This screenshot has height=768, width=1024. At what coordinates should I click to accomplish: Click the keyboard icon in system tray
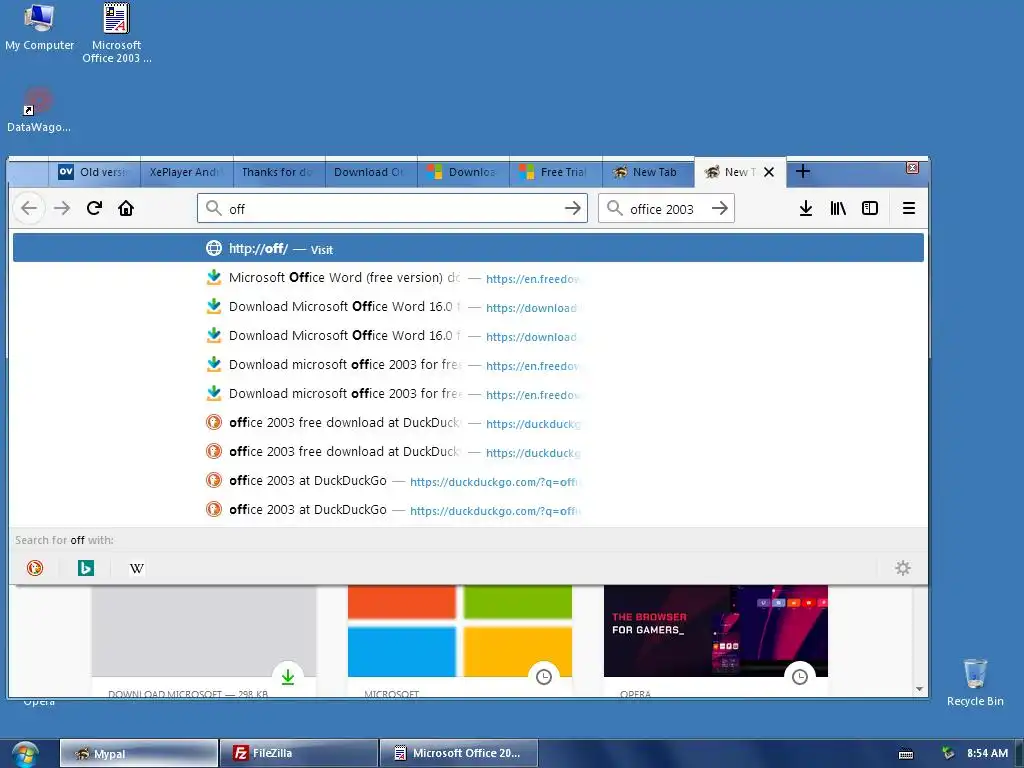906,754
